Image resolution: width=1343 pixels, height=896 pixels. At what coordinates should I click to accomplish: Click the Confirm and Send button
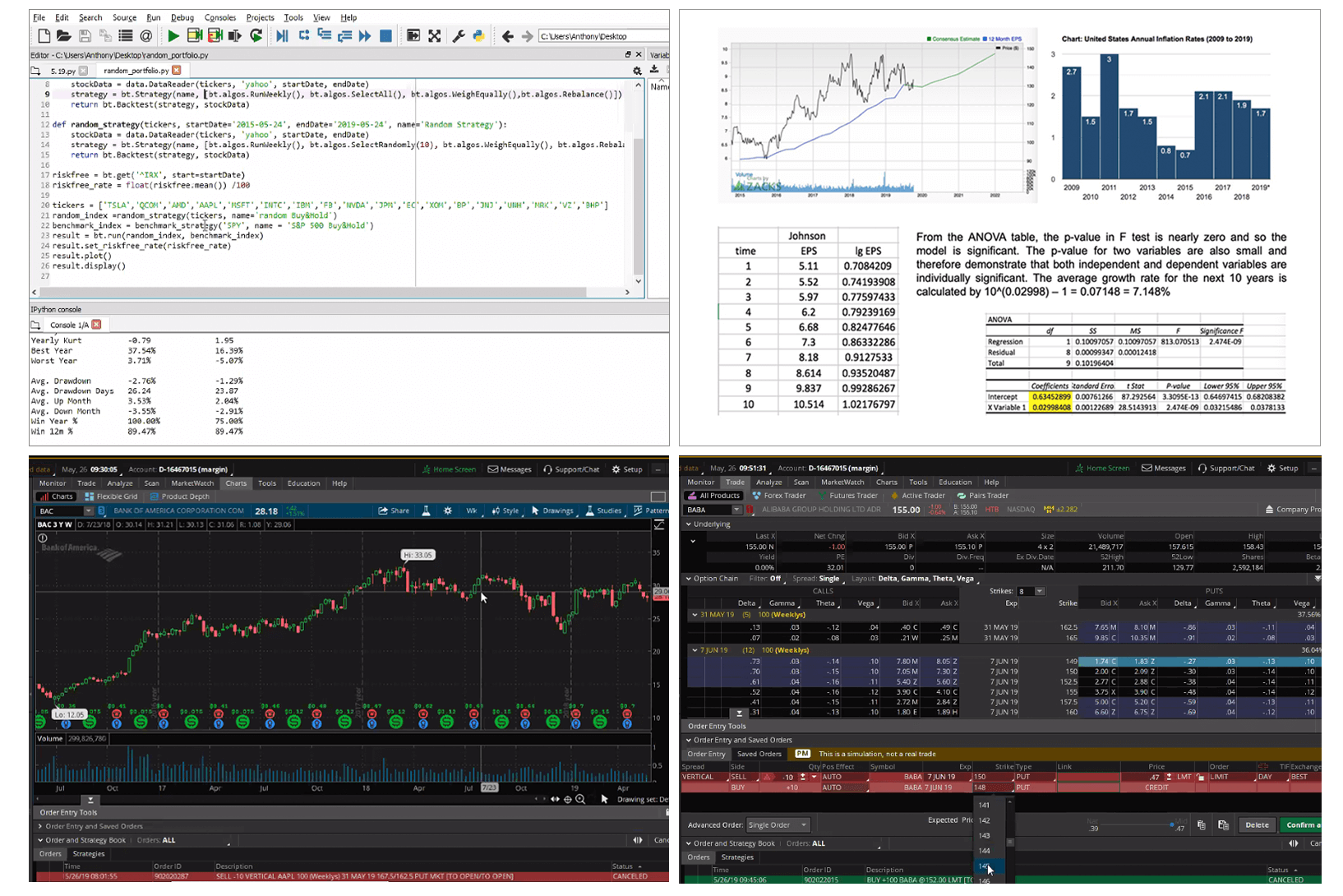tap(1301, 825)
